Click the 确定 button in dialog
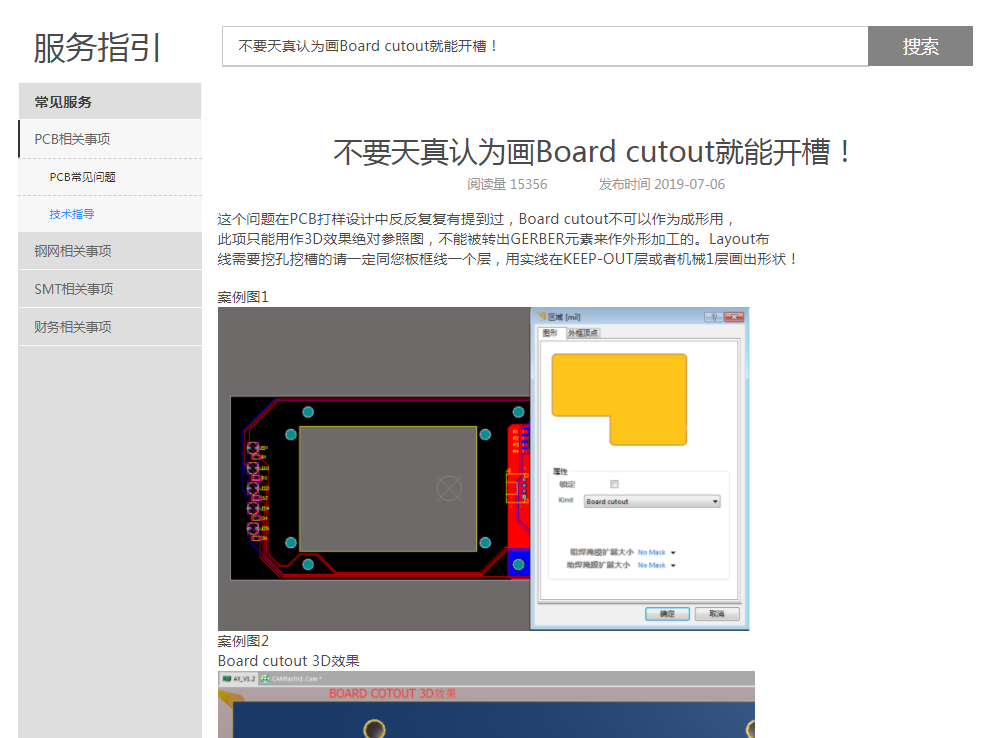Screen dimensions: 983x738 667,613
